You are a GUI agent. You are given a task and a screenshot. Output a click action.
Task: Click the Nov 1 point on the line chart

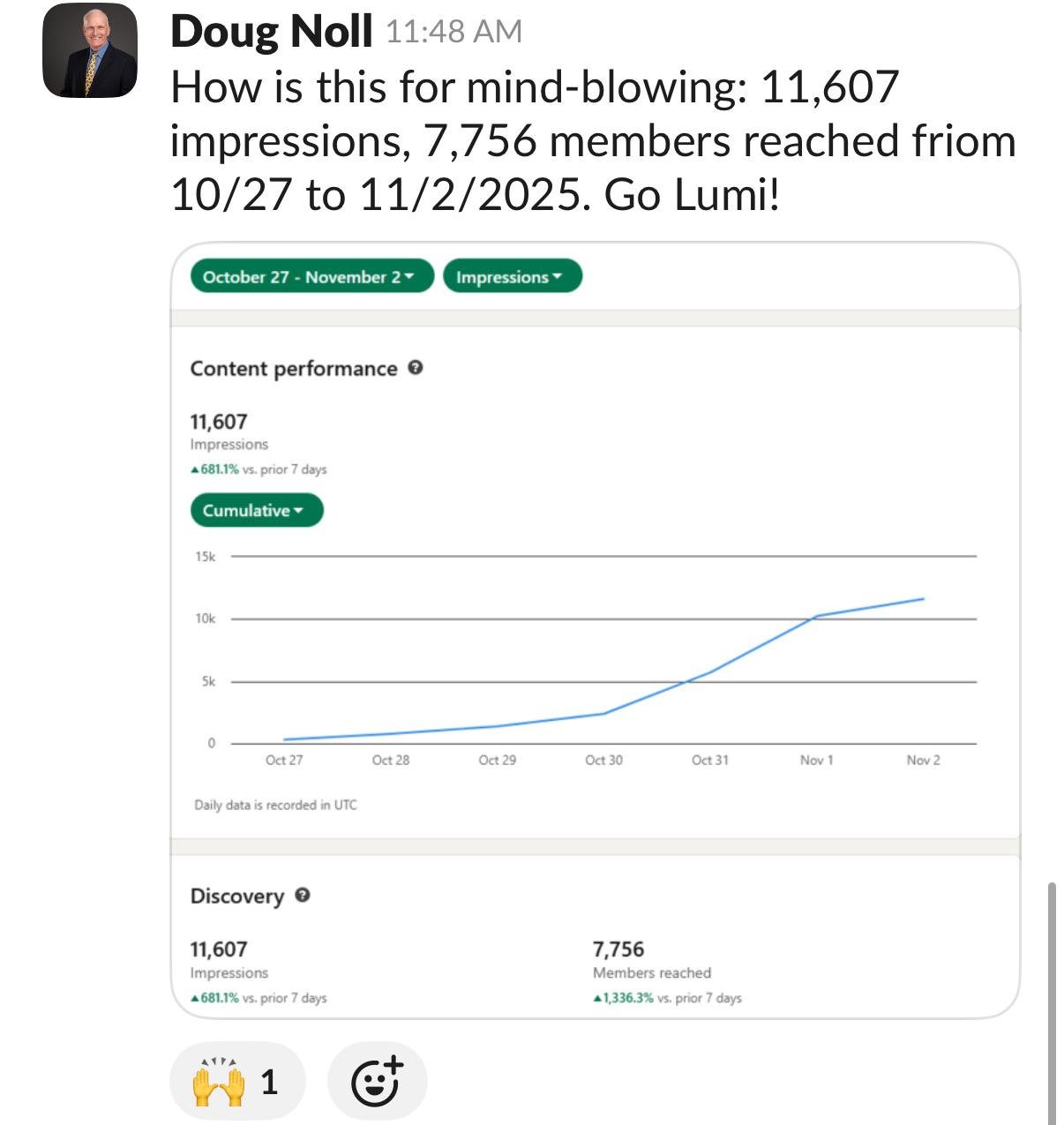coord(817,616)
